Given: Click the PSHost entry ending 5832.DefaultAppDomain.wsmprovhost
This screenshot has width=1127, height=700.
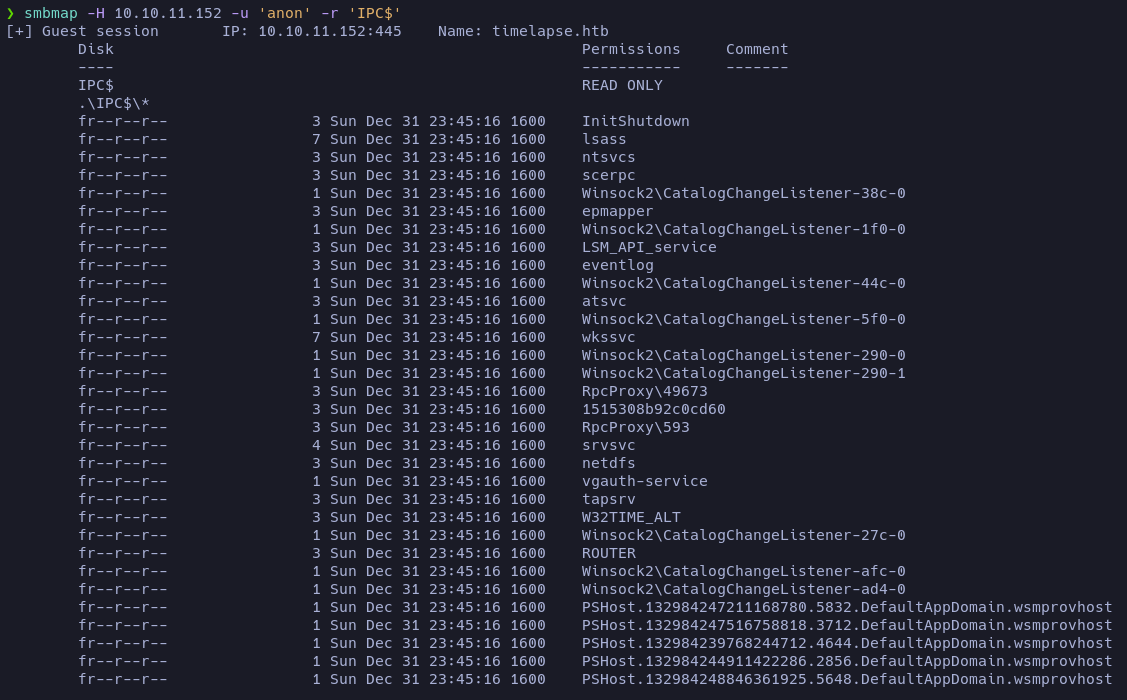Looking at the screenshot, I should [x=847, y=607].
